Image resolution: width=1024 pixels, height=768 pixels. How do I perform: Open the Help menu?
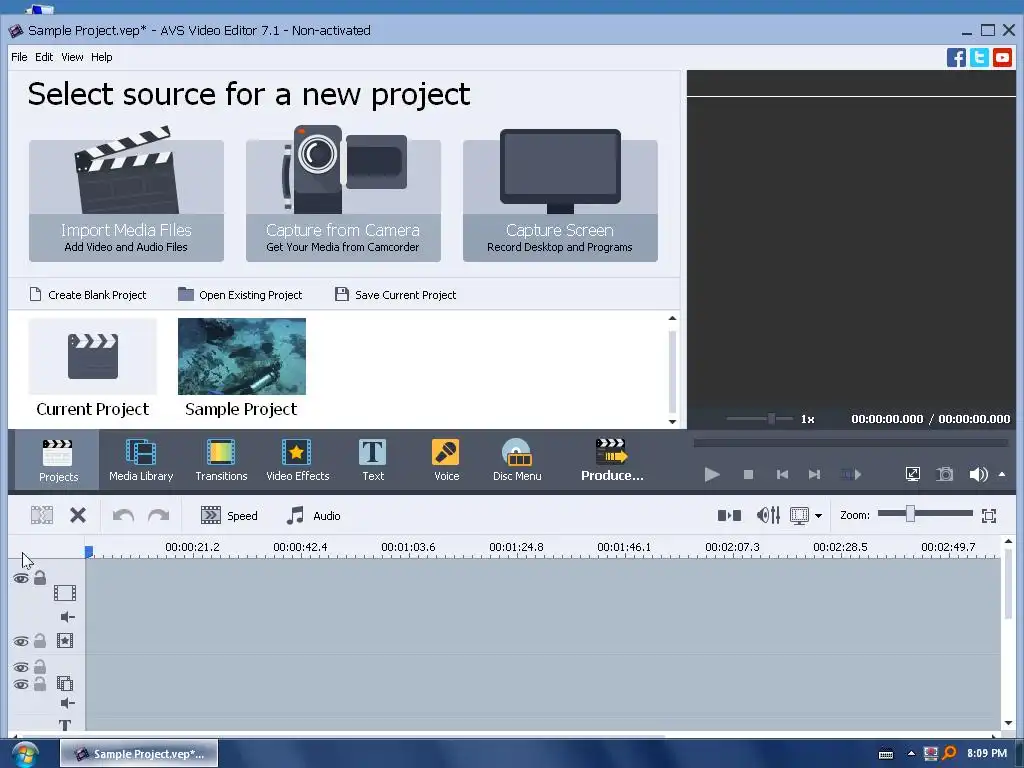point(101,57)
